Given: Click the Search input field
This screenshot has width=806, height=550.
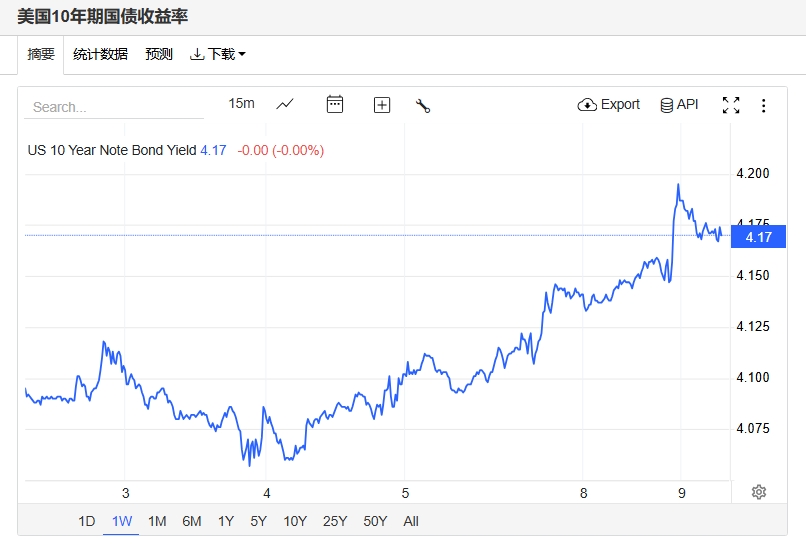Looking at the screenshot, I should 115,107.
